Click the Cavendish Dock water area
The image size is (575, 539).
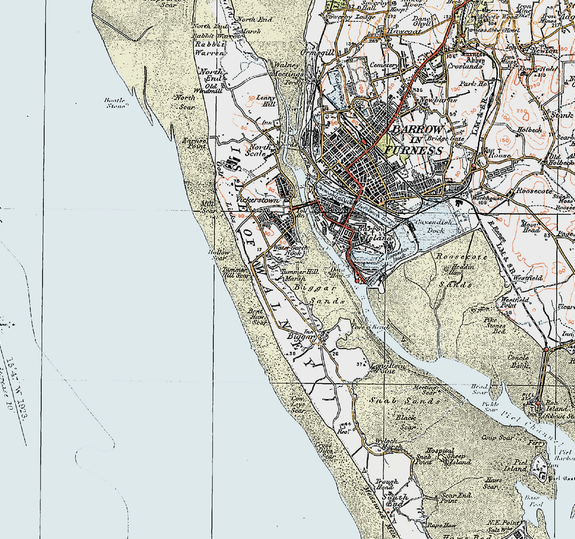(435, 223)
